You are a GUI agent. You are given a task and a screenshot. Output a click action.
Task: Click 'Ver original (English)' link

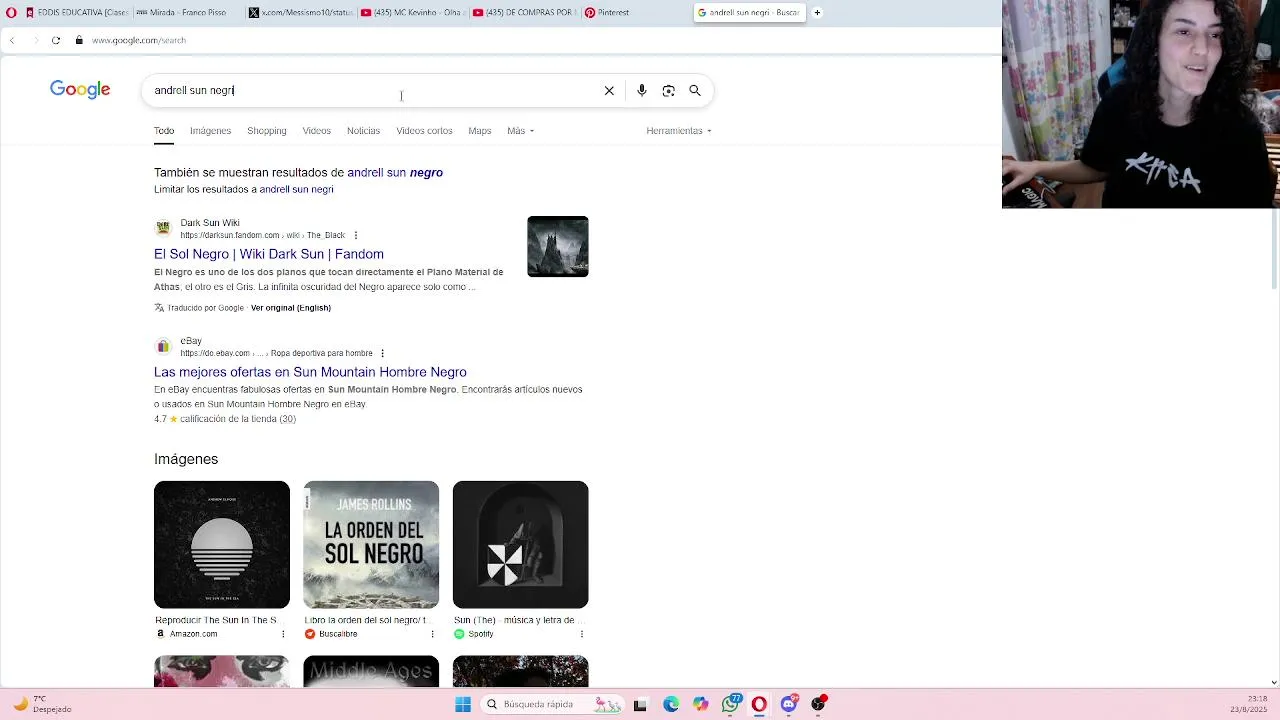(x=291, y=308)
